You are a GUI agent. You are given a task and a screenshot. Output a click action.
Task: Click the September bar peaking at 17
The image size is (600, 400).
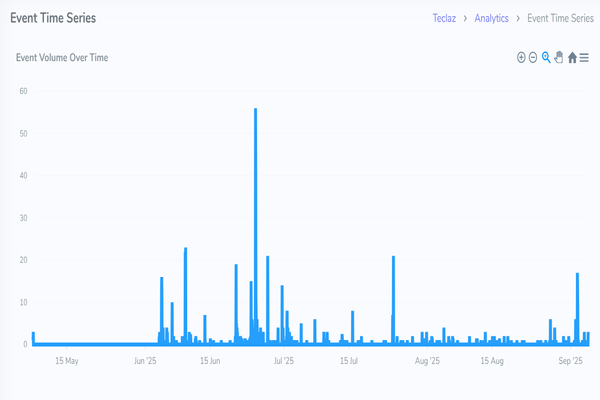(577, 308)
